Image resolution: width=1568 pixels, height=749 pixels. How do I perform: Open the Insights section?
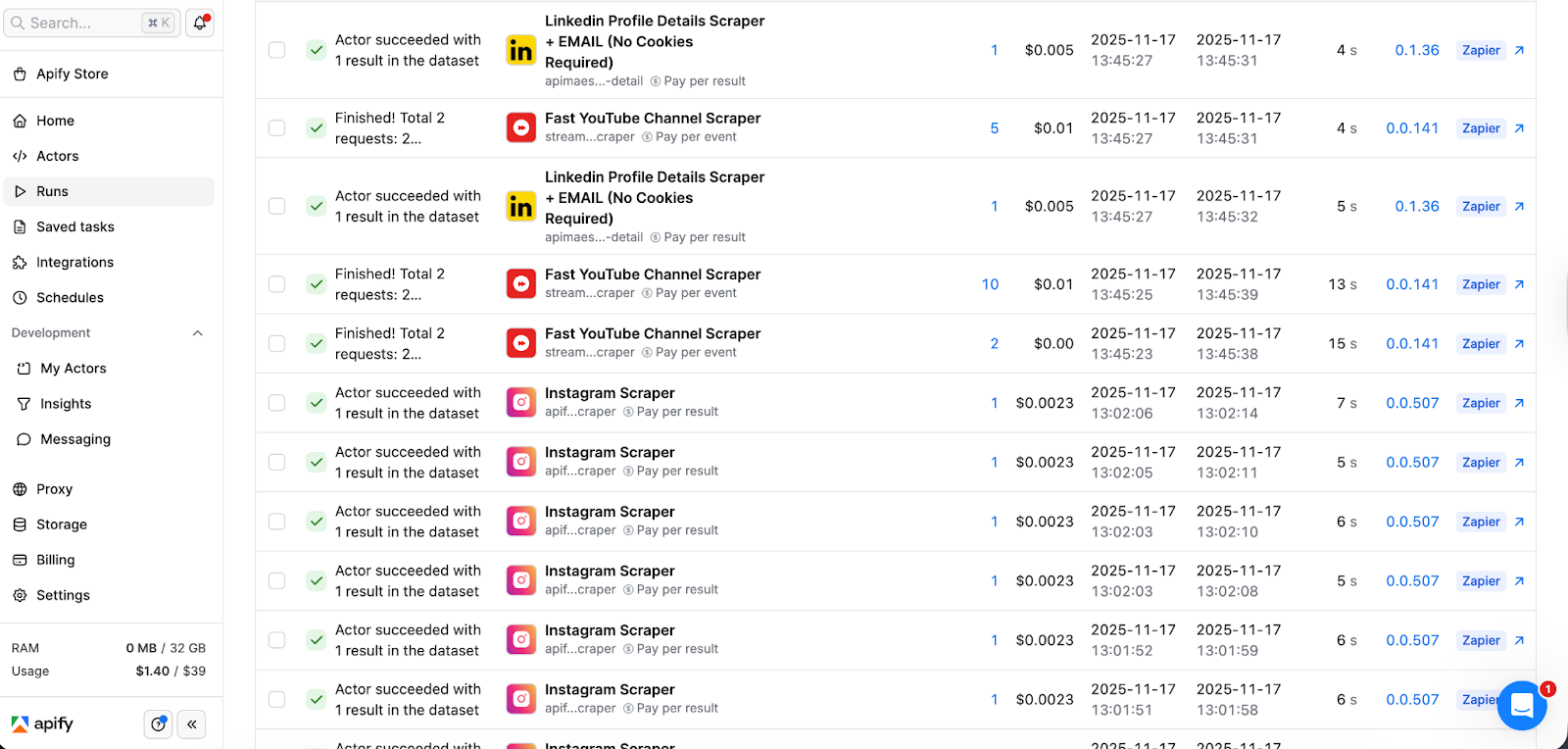[x=66, y=404]
